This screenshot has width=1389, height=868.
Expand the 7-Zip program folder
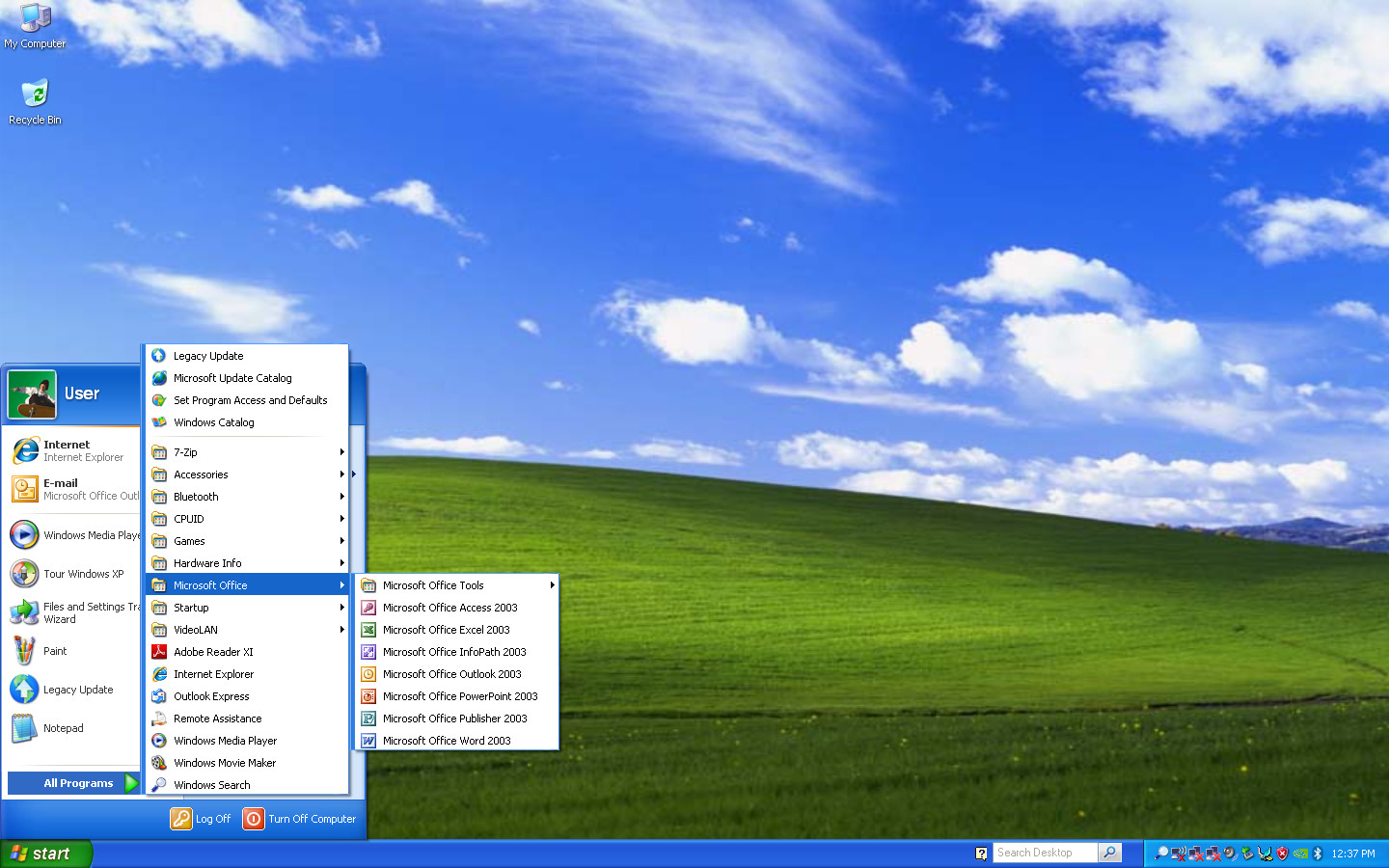click(247, 452)
